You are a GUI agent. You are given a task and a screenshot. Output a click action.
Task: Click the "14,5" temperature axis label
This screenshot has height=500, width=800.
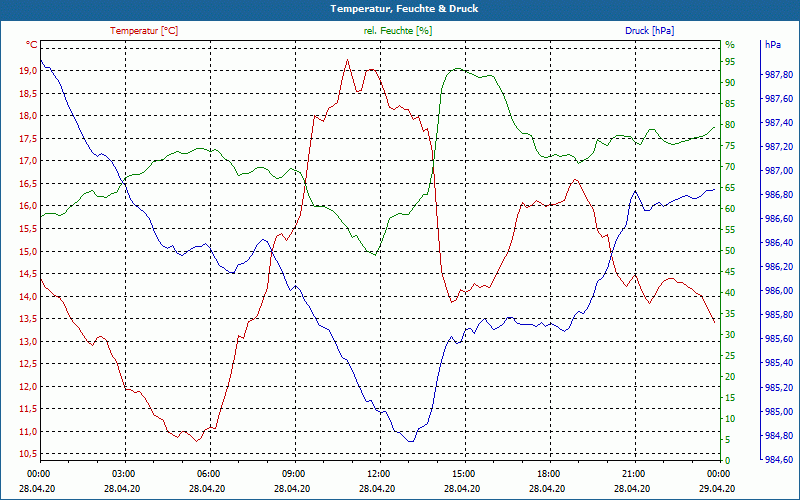tap(28, 274)
